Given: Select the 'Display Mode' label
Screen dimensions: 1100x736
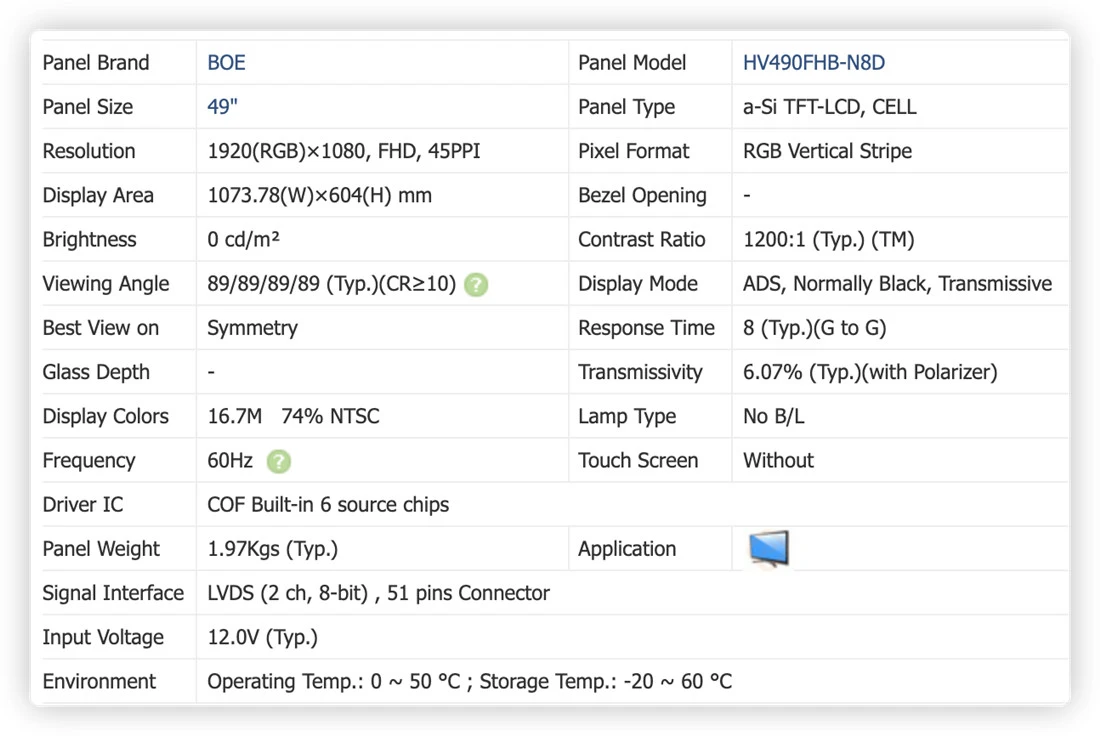Looking at the screenshot, I should [638, 283].
